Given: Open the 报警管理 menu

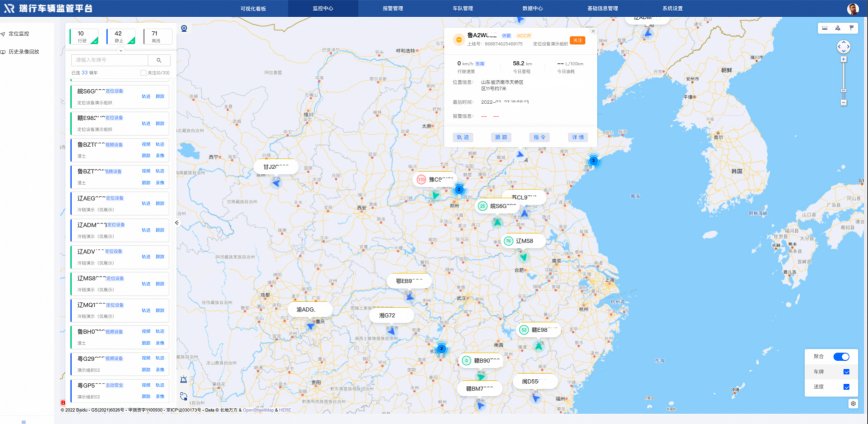Looking at the screenshot, I should [392, 9].
